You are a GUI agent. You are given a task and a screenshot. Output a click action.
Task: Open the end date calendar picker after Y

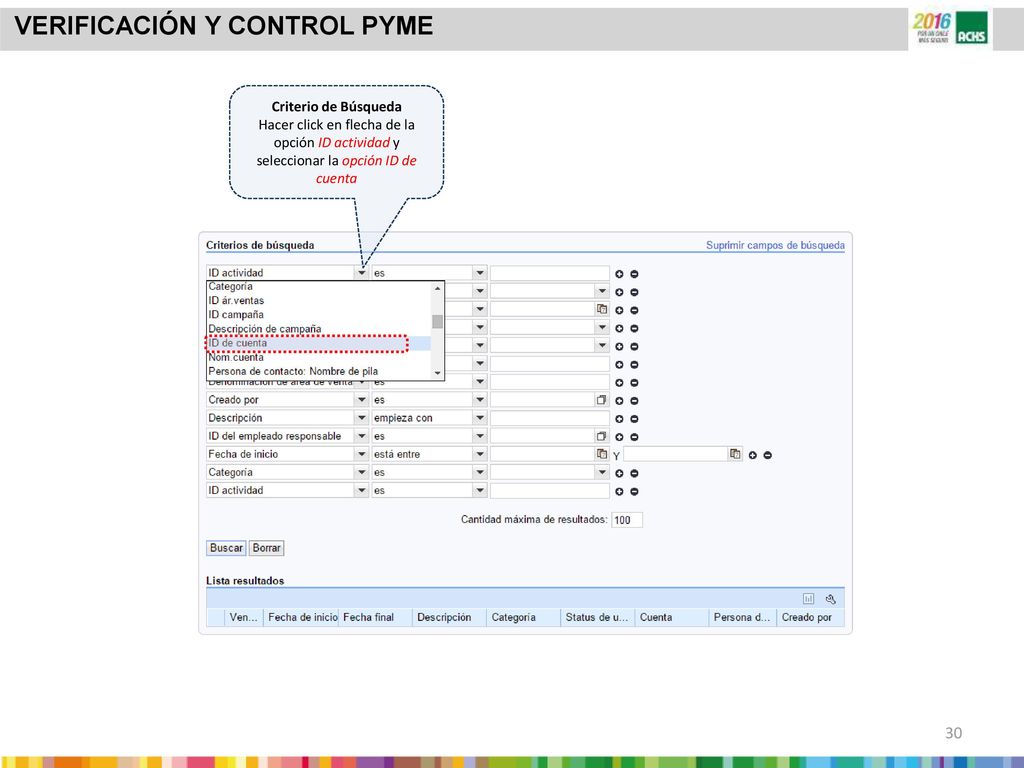pyautogui.click(x=735, y=454)
